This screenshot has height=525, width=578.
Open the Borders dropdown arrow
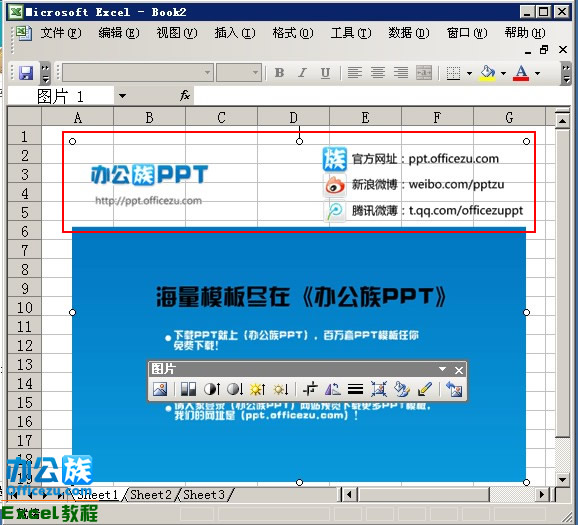(x=469, y=73)
